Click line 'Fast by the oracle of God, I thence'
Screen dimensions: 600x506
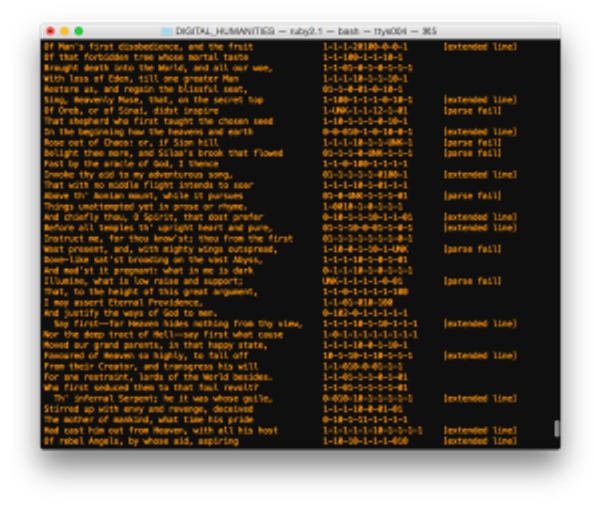131,164
